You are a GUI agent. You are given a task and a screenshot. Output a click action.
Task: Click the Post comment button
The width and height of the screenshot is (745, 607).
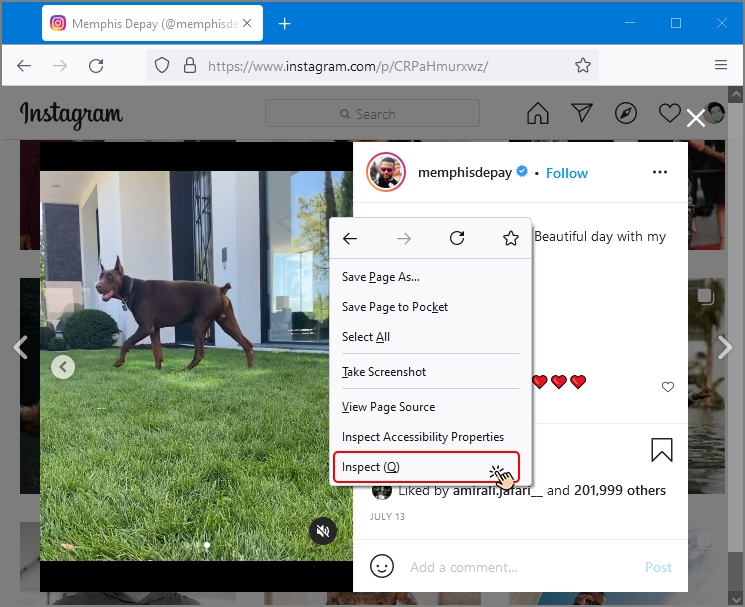pos(658,567)
